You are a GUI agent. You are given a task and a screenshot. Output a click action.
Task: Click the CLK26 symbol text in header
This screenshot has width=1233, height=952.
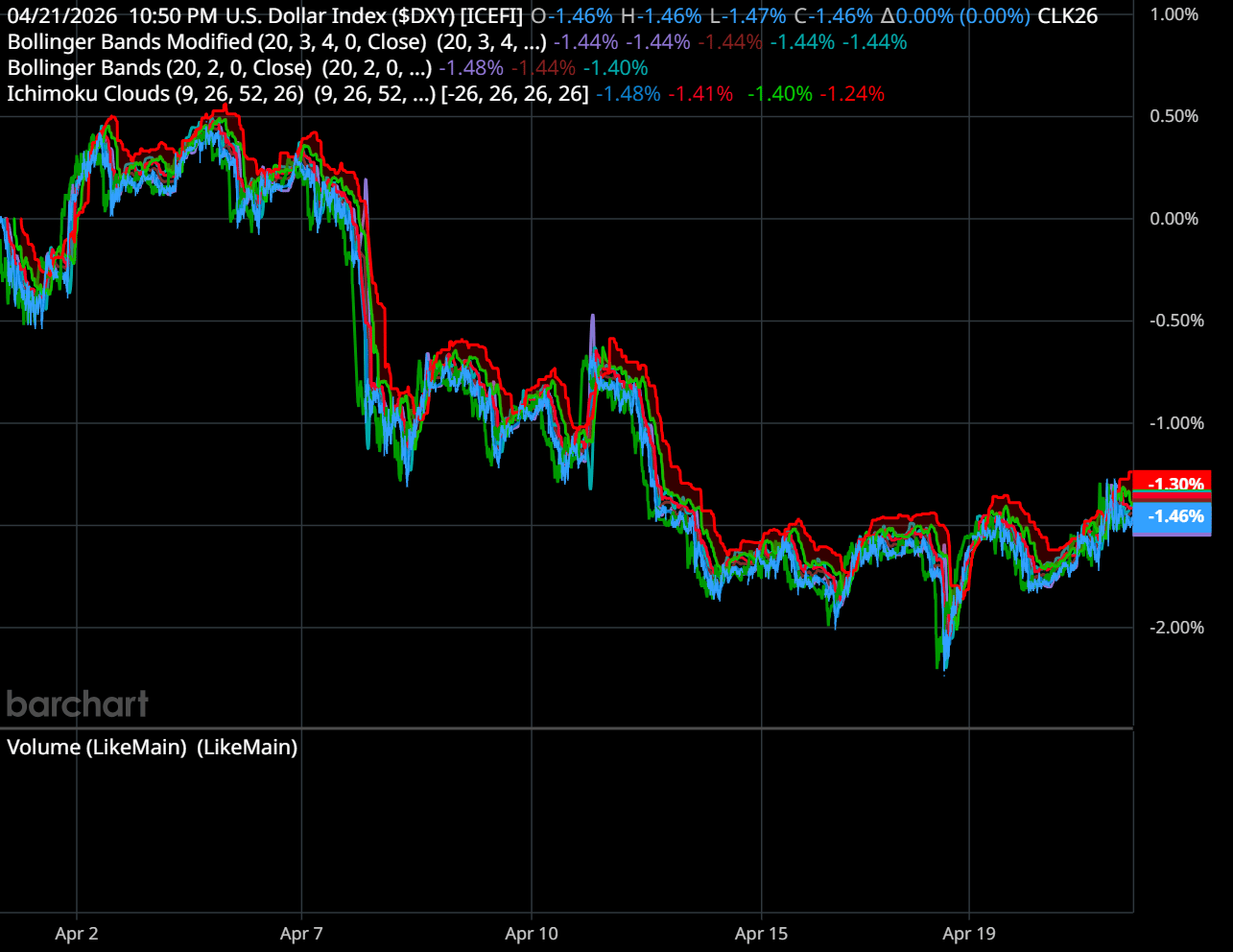tap(1067, 16)
